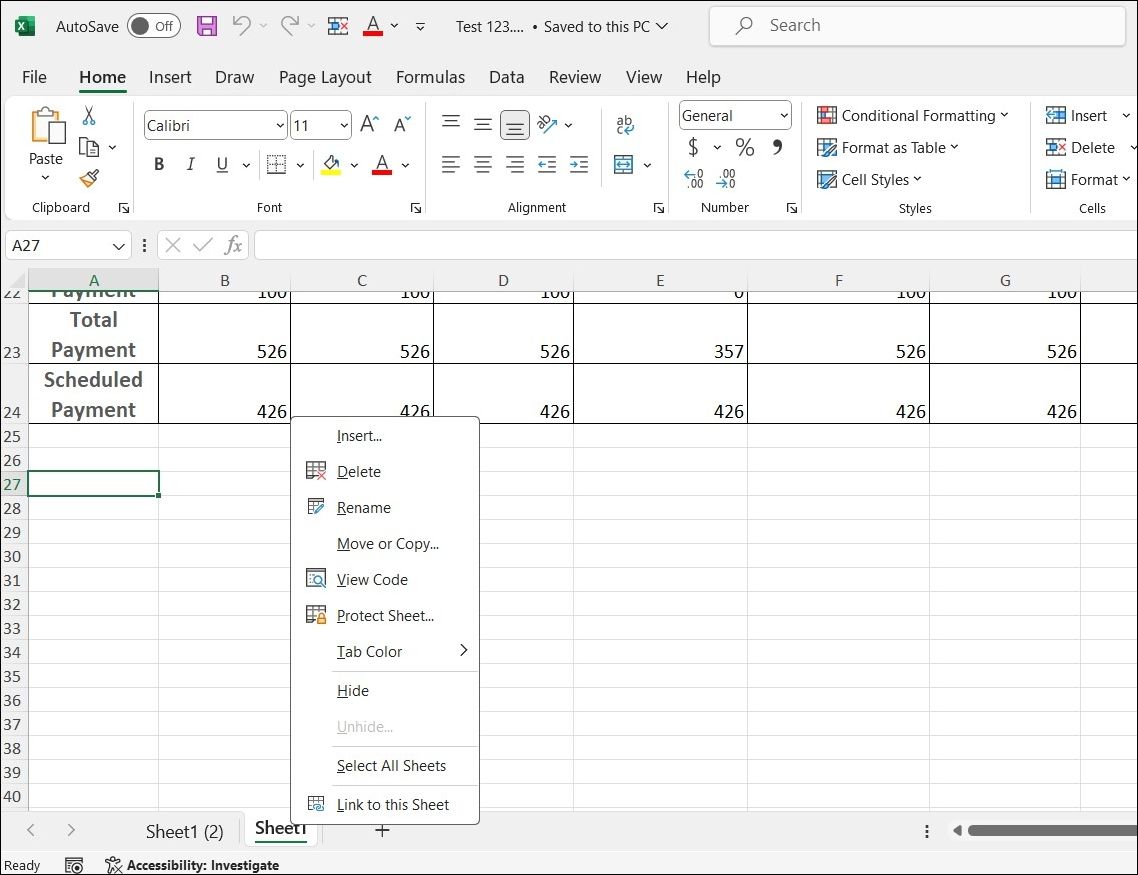Switch to the Formulas ribbon tab

431,77
